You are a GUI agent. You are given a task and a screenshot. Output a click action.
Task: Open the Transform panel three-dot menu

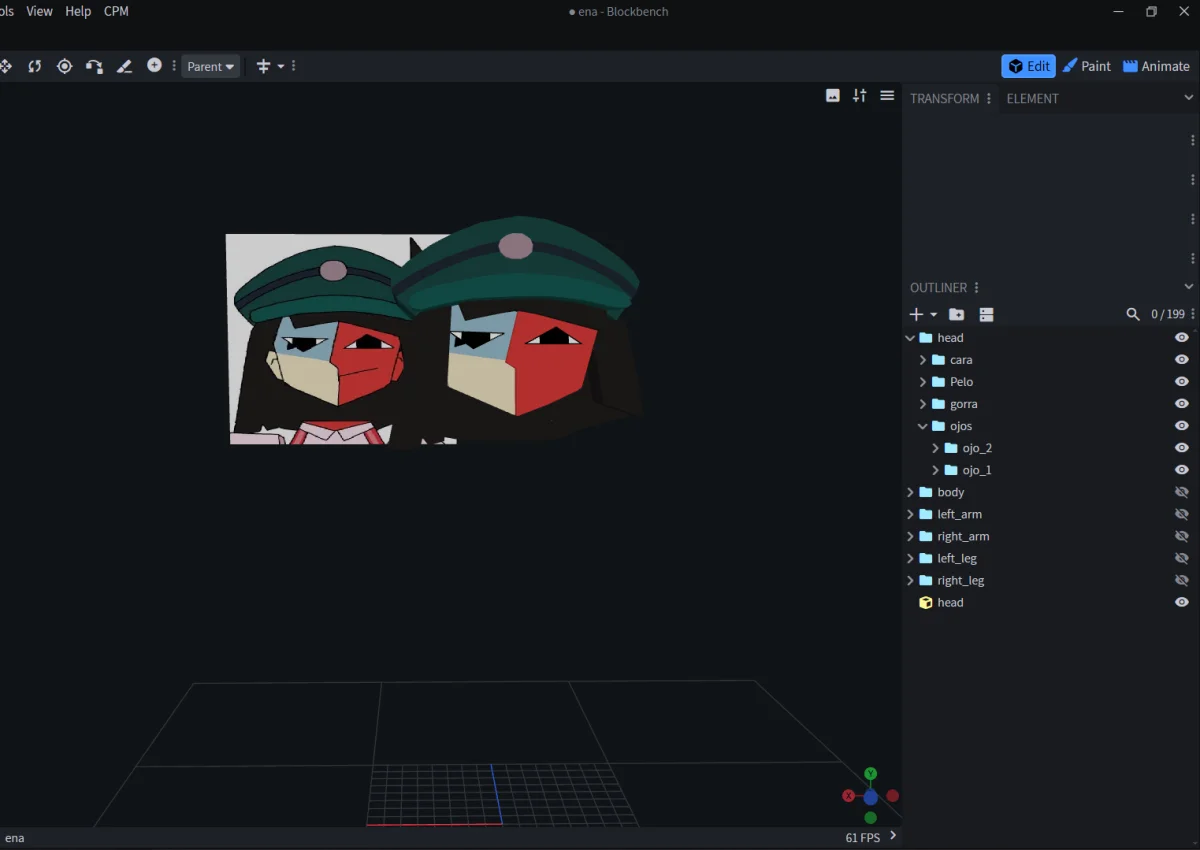[989, 98]
